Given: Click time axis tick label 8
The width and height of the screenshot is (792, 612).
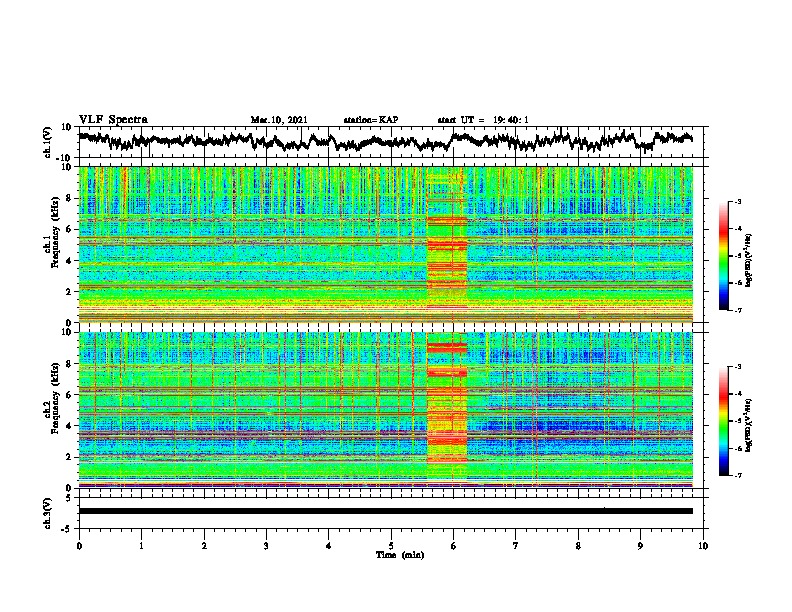Looking at the screenshot, I should 578,546.
